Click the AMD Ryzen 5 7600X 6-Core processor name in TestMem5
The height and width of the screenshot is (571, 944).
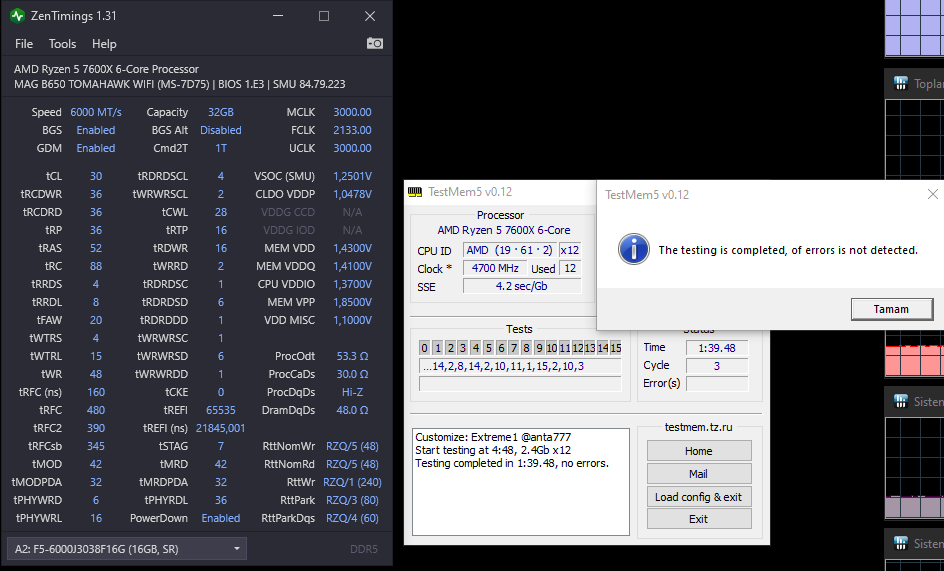tap(504, 230)
